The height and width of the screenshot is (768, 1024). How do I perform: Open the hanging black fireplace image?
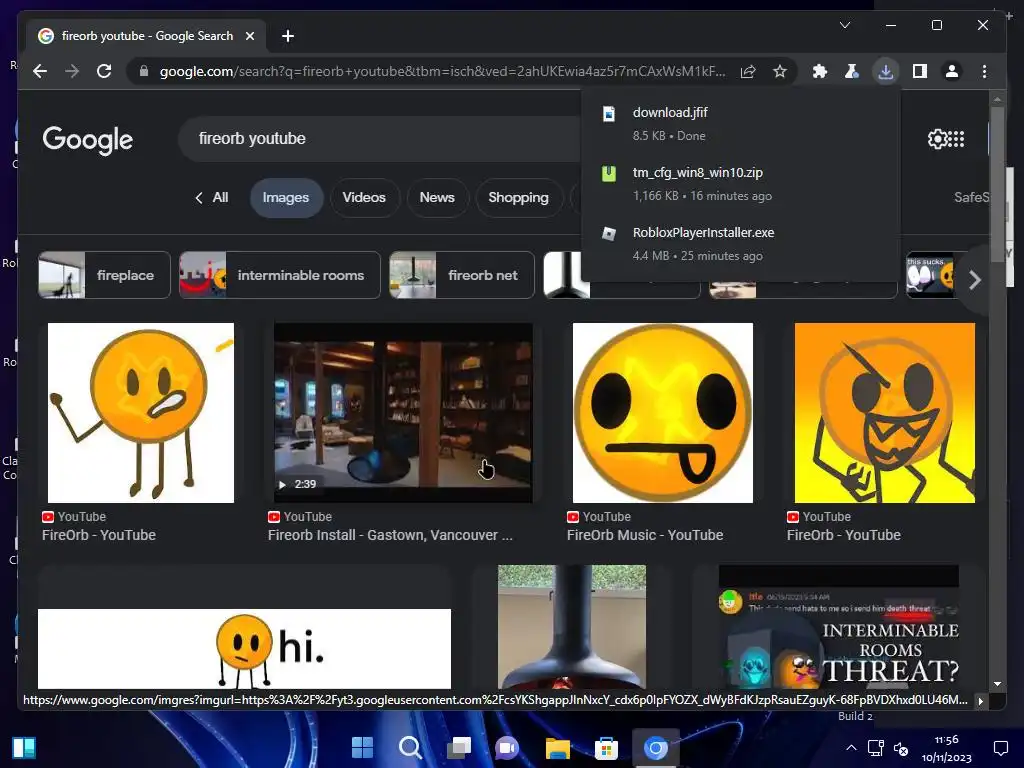tap(572, 627)
